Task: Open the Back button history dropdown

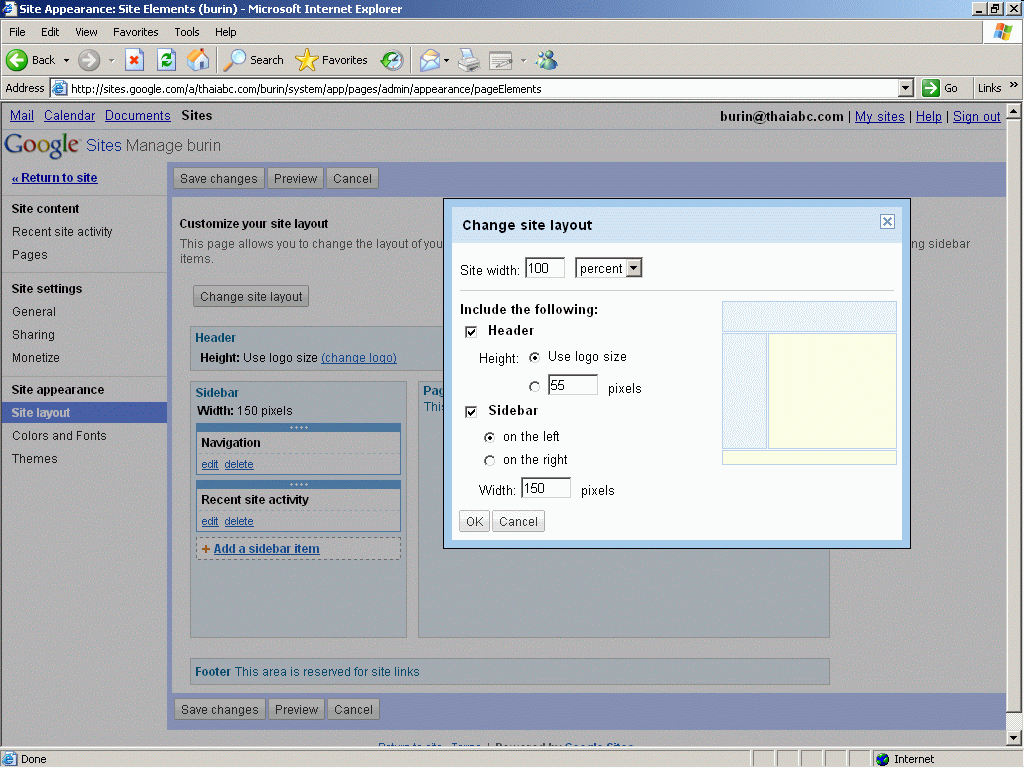Action: 66,60
